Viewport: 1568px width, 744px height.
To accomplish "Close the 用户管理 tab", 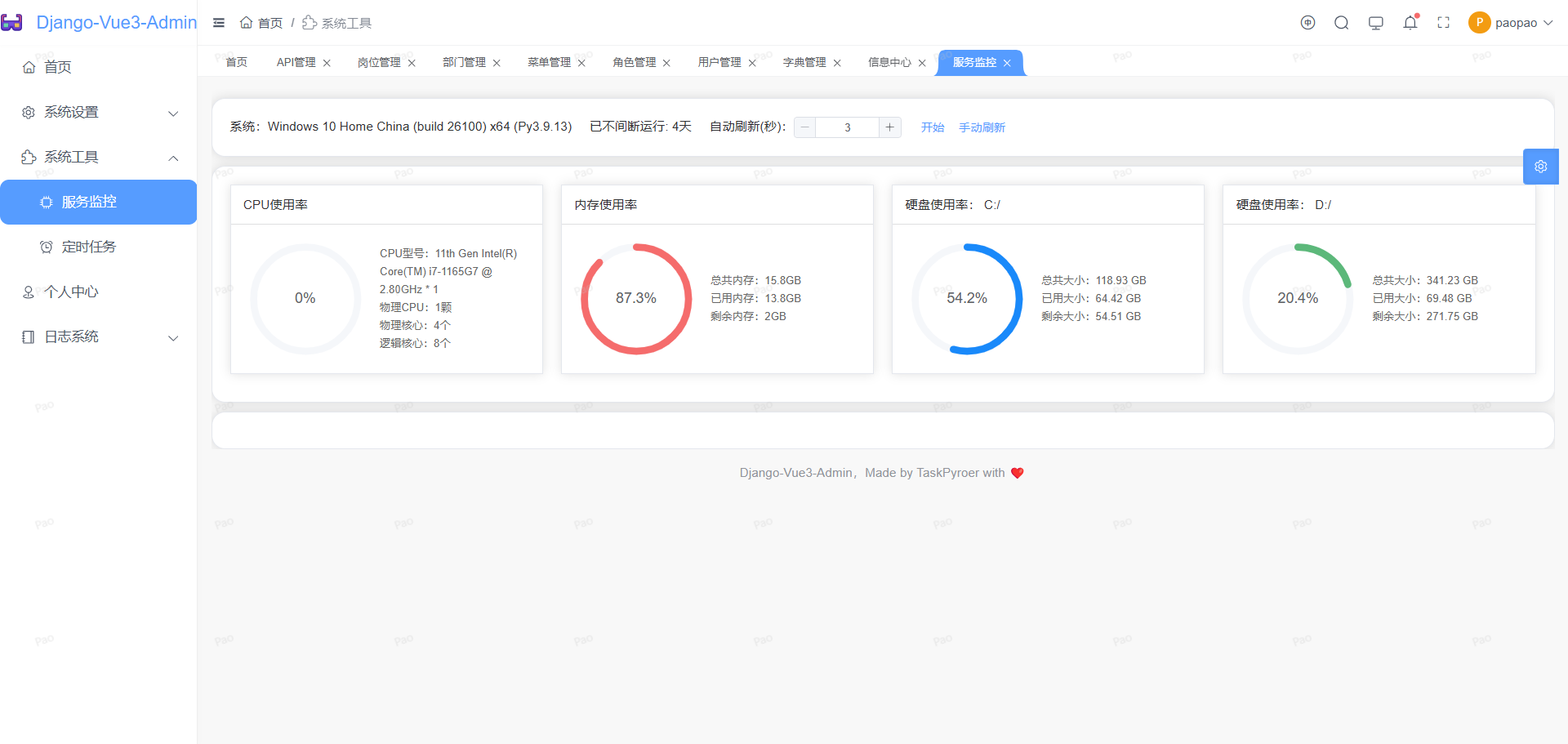I will click(x=752, y=63).
